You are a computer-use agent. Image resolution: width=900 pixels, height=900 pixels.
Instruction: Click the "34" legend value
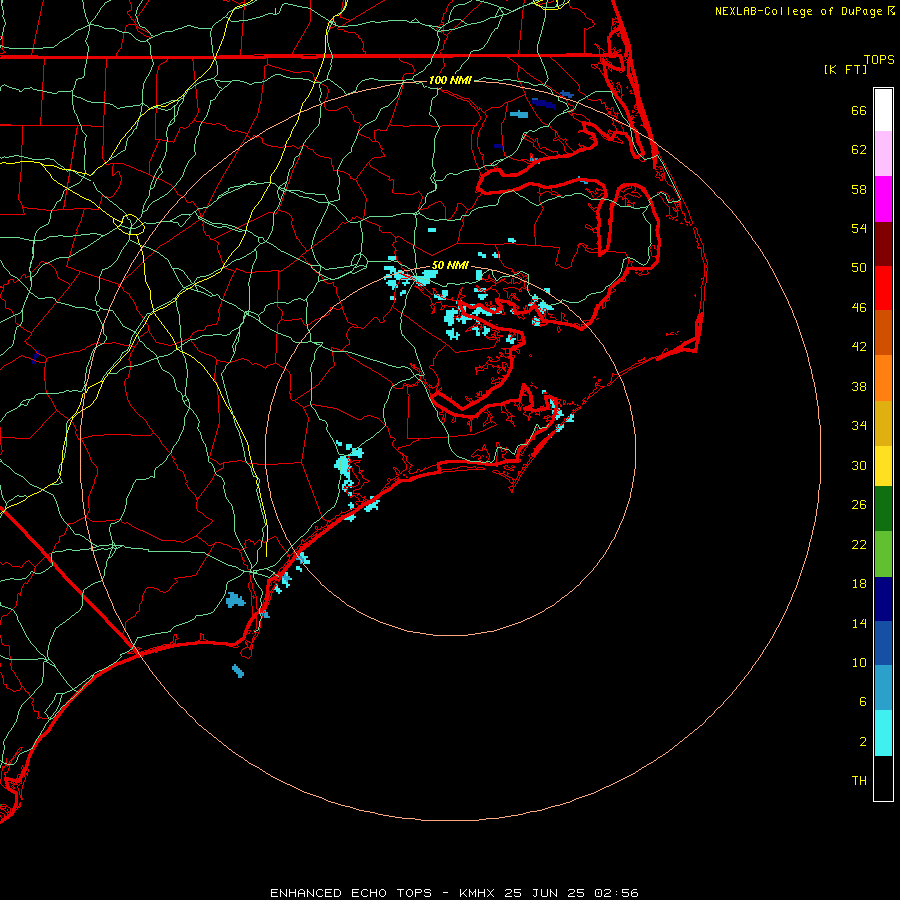859,426
